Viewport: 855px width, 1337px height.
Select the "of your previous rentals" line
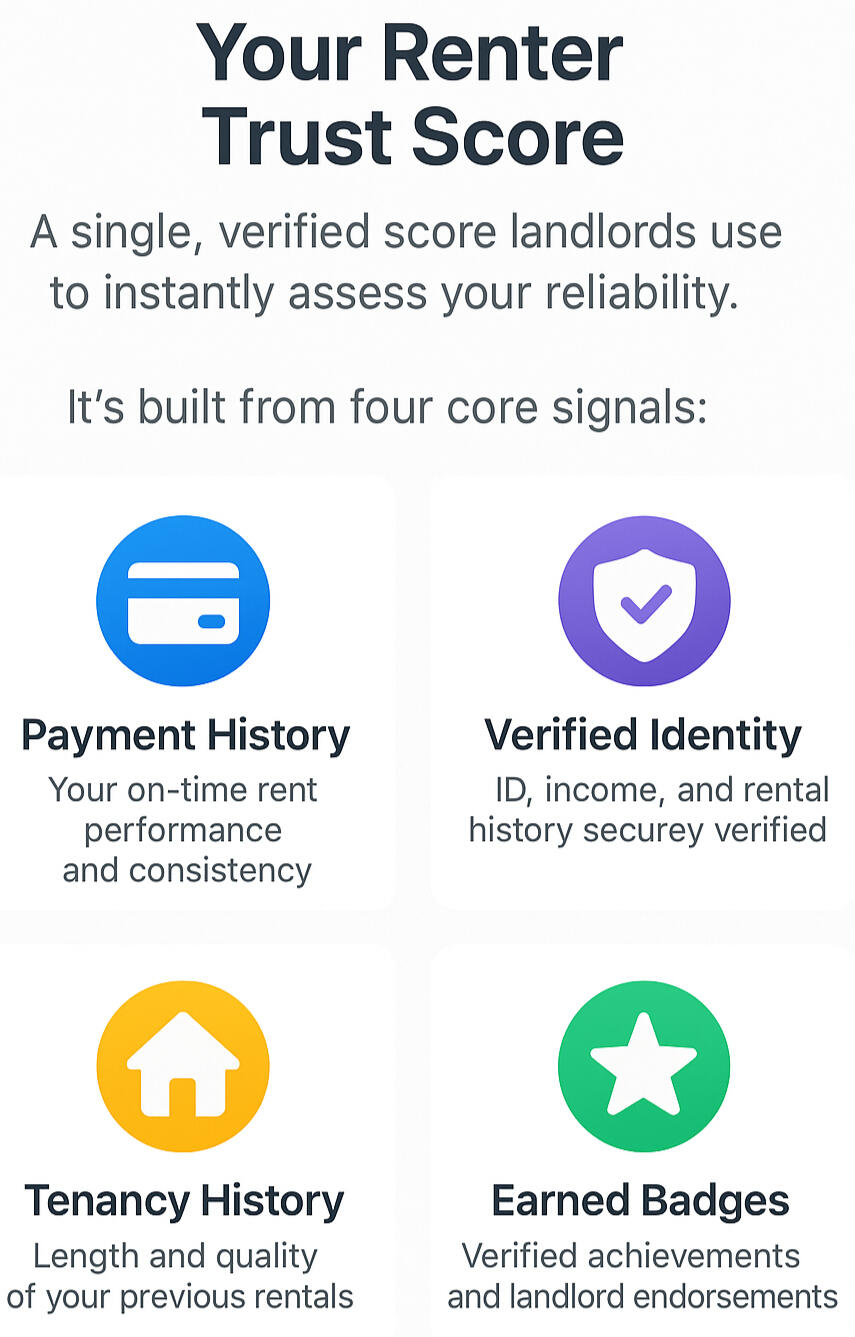pyautogui.click(x=180, y=1297)
